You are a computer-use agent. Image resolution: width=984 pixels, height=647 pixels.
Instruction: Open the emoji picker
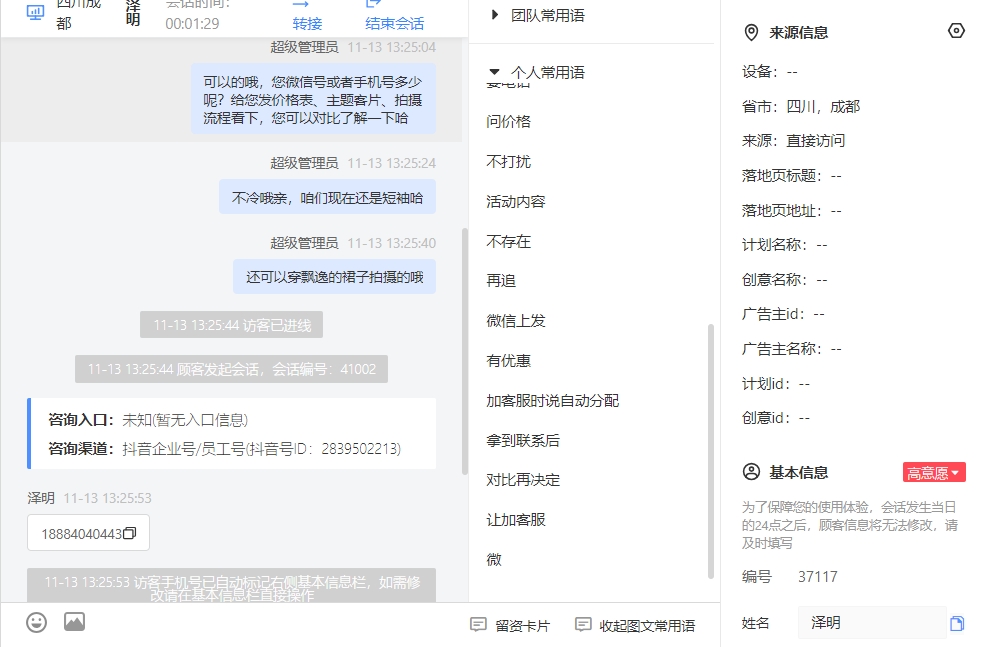[x=36, y=623]
